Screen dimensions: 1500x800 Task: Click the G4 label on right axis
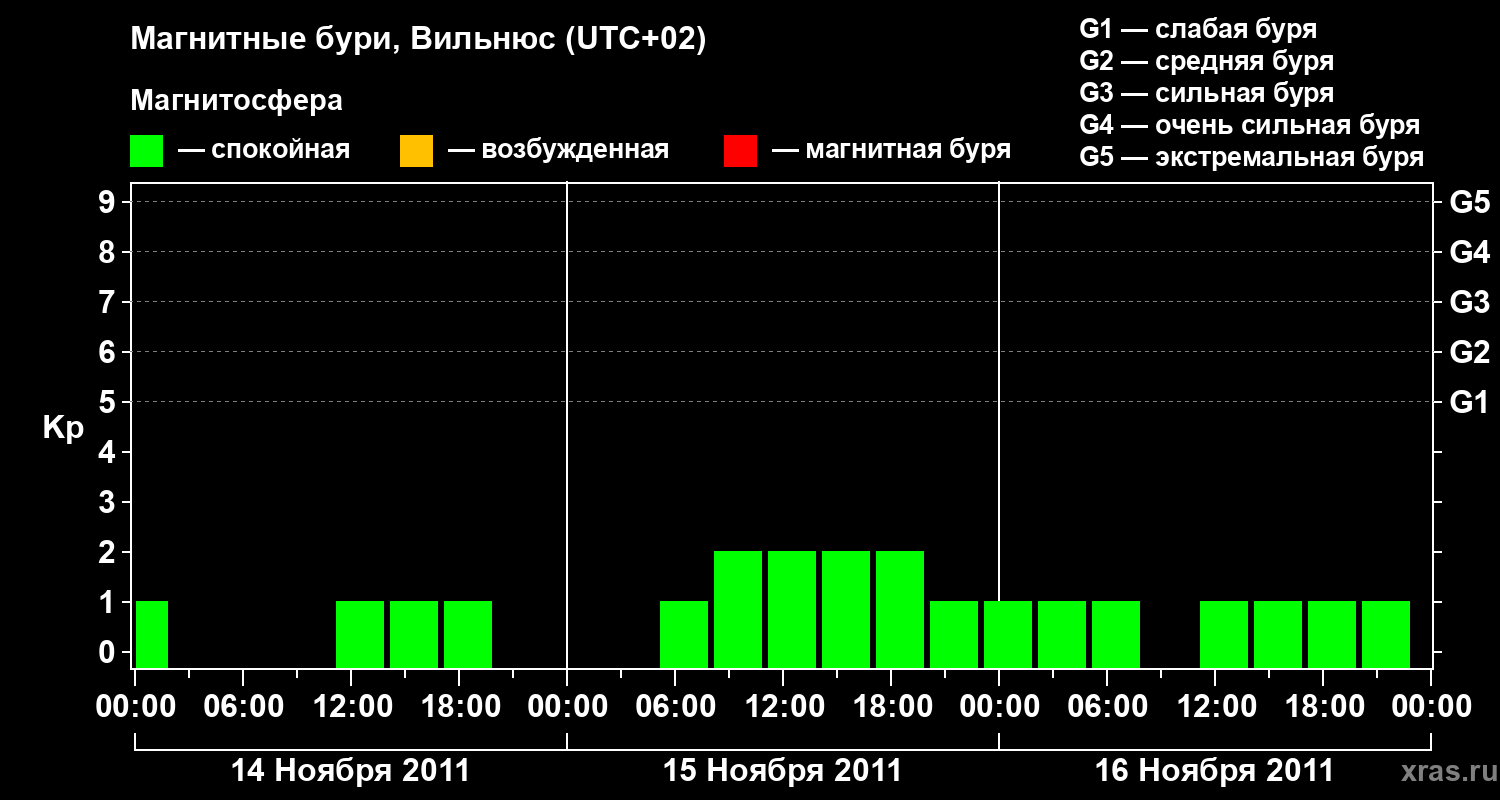(1470, 252)
